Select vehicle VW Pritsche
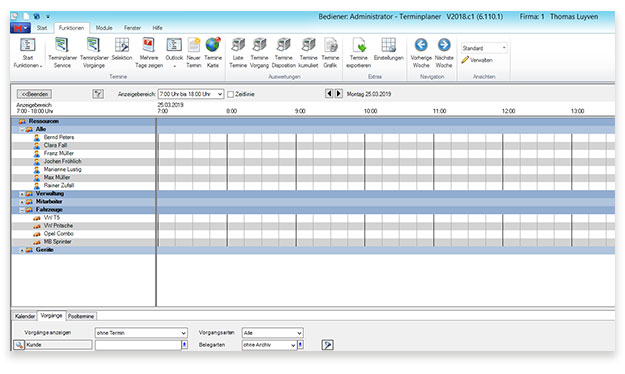Screen dimensions: 625x374 [58, 226]
